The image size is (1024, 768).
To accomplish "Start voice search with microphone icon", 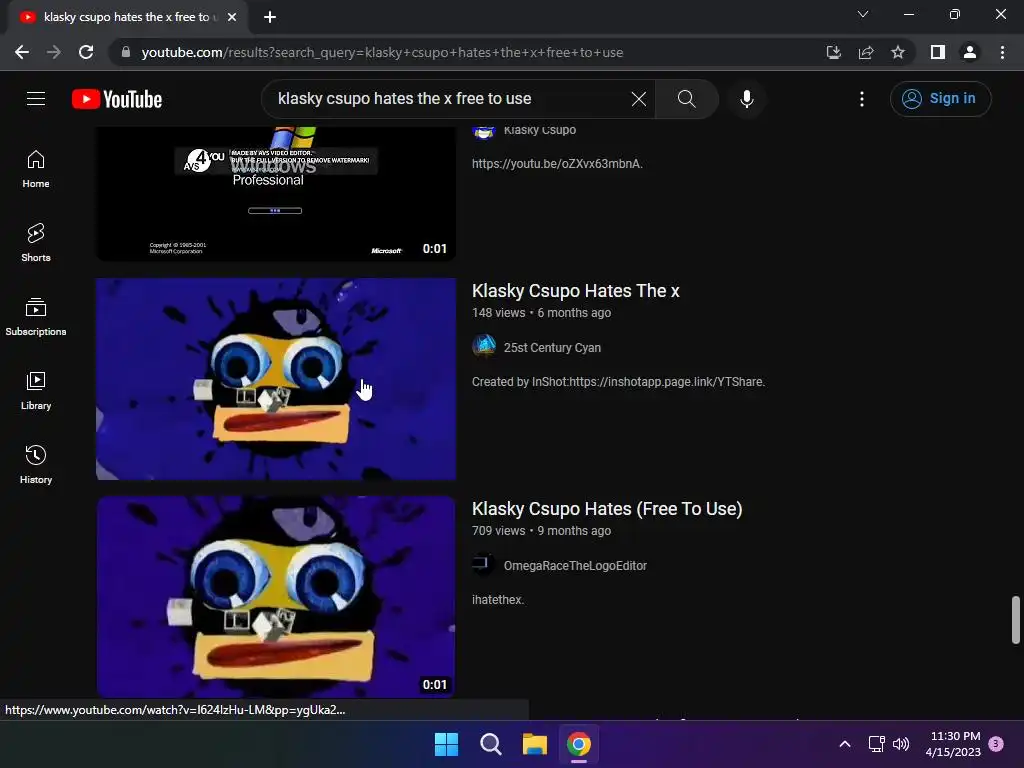I will 747,99.
